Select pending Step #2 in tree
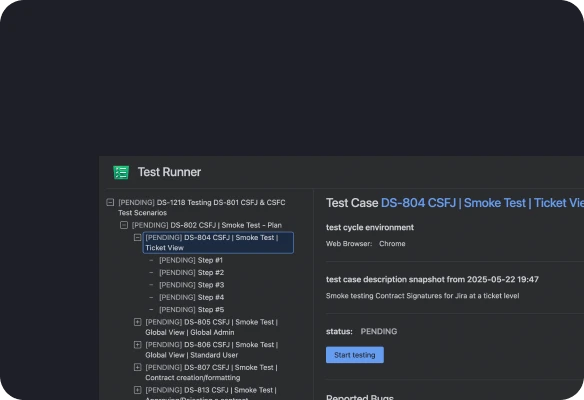 point(191,273)
